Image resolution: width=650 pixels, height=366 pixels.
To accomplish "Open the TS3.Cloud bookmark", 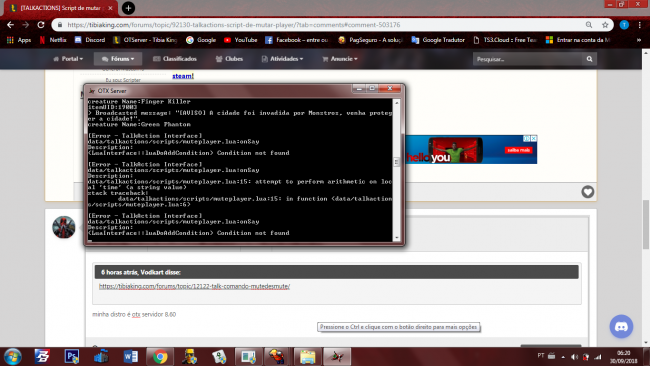I will (x=505, y=40).
